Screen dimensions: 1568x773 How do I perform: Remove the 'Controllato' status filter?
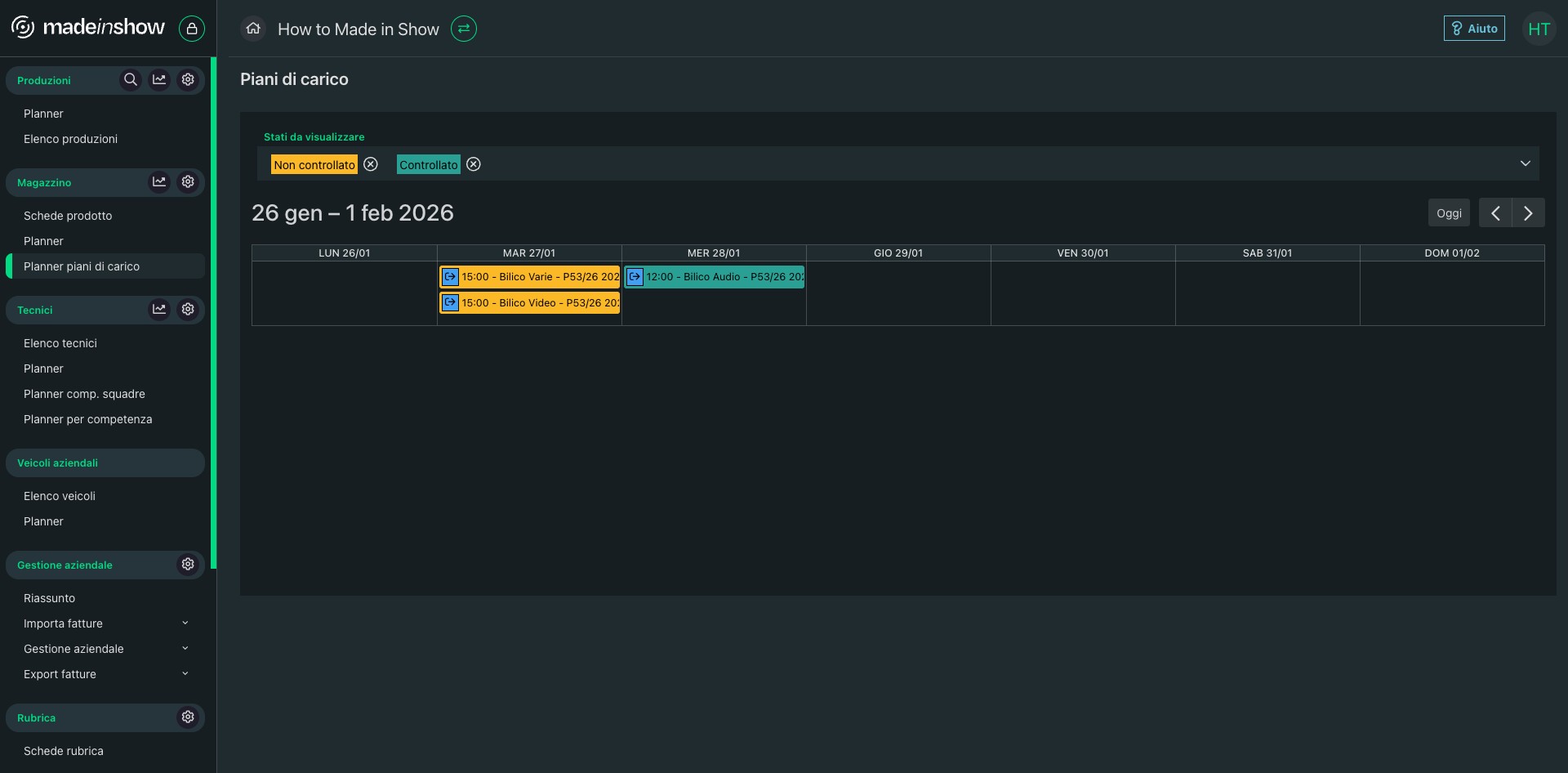coord(474,164)
